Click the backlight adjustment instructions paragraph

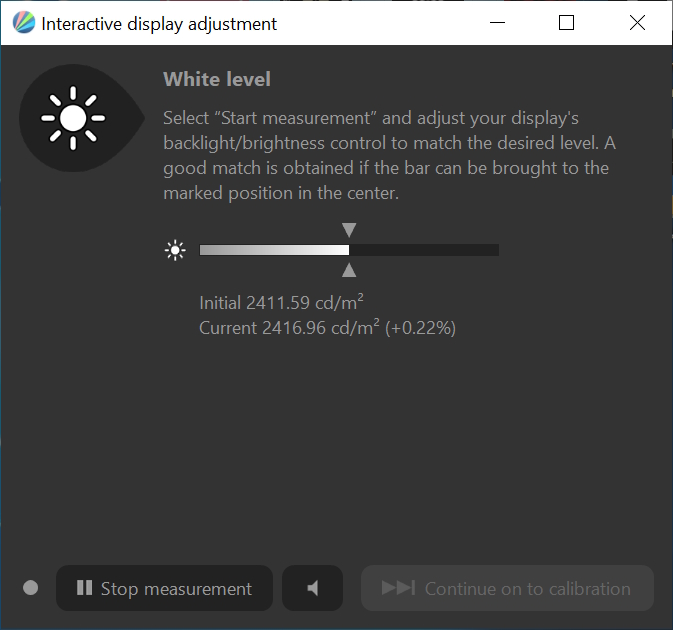click(x=385, y=155)
